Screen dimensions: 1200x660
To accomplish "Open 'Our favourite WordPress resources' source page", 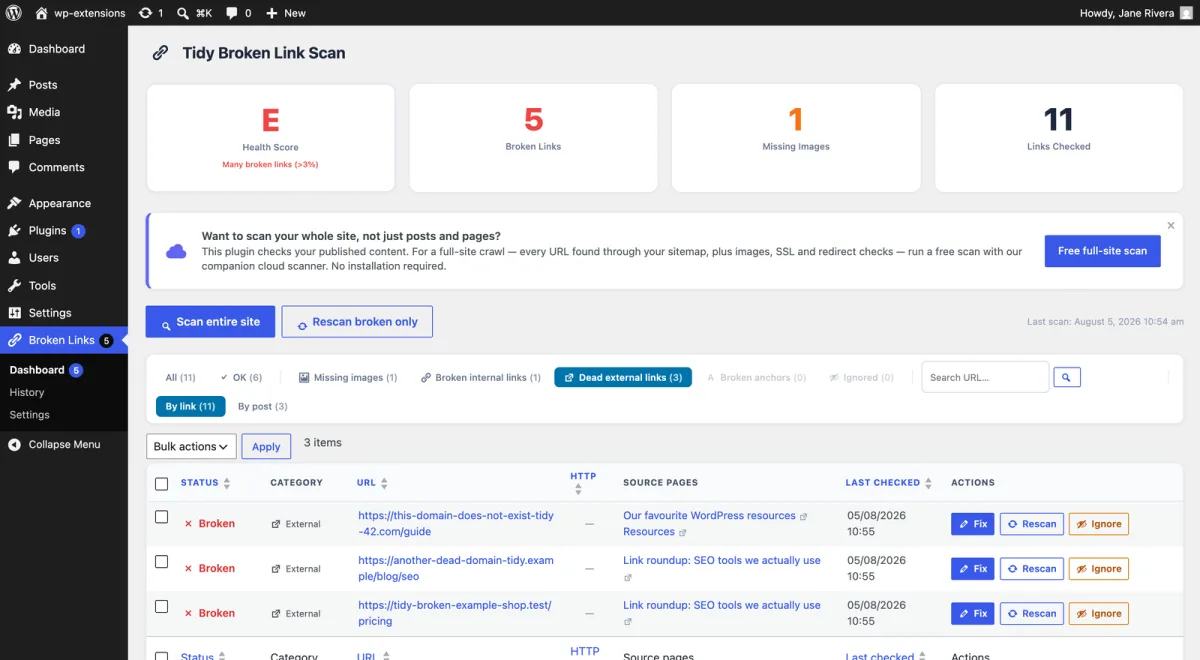I will 709,516.
